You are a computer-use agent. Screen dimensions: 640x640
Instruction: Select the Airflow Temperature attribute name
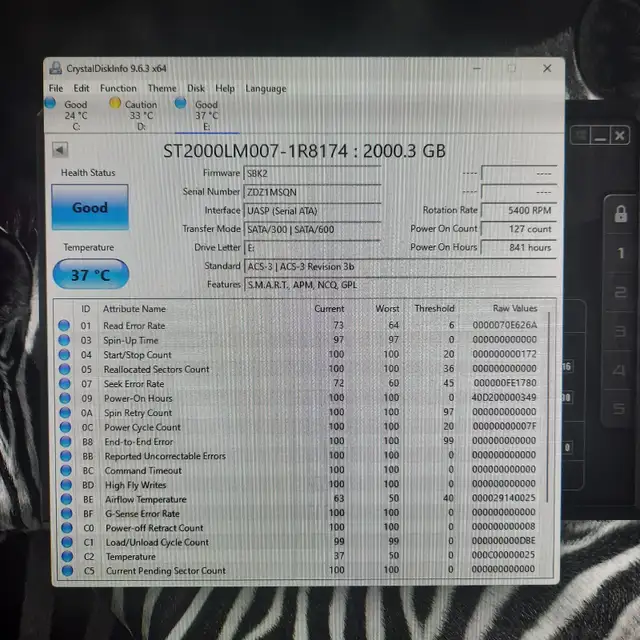[x=146, y=499]
